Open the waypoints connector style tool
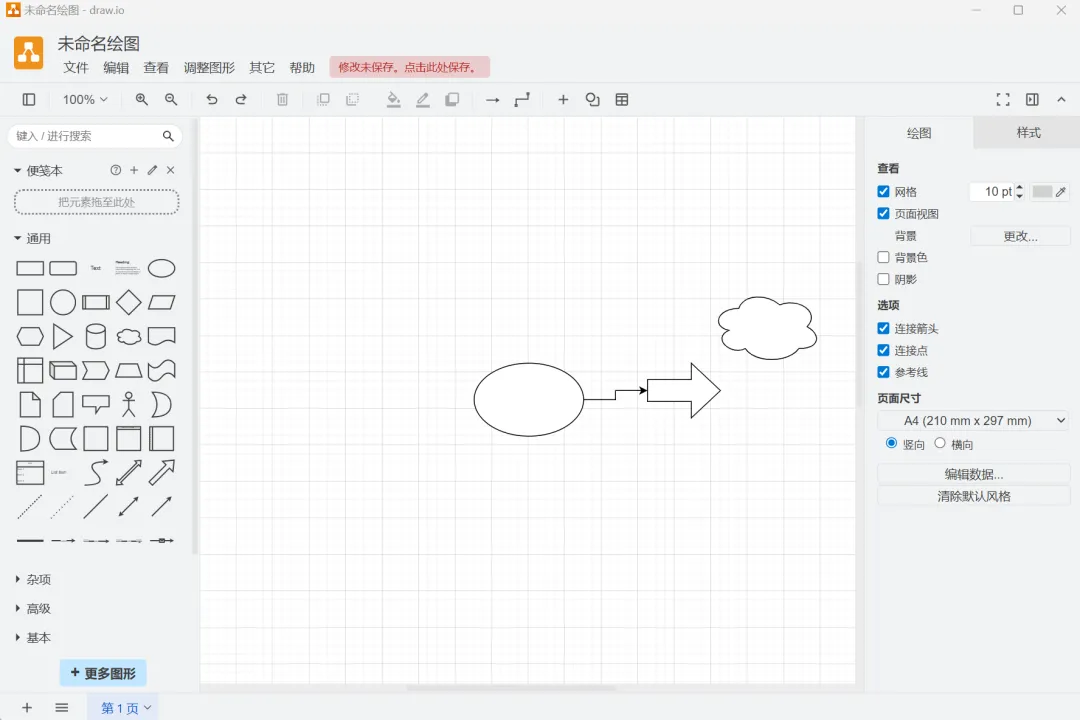This screenshot has width=1080, height=720. point(522,100)
